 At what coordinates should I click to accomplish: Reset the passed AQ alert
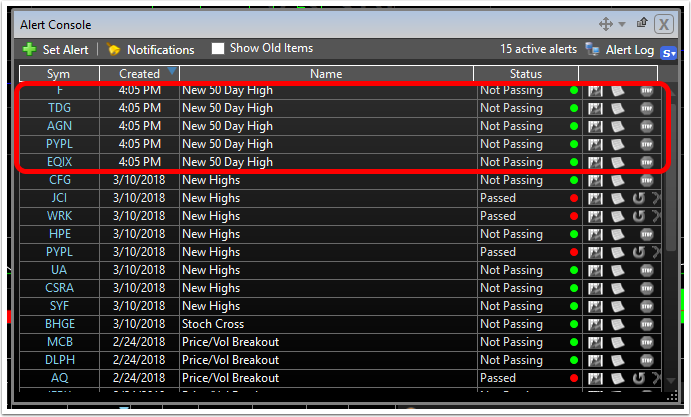tap(639, 378)
